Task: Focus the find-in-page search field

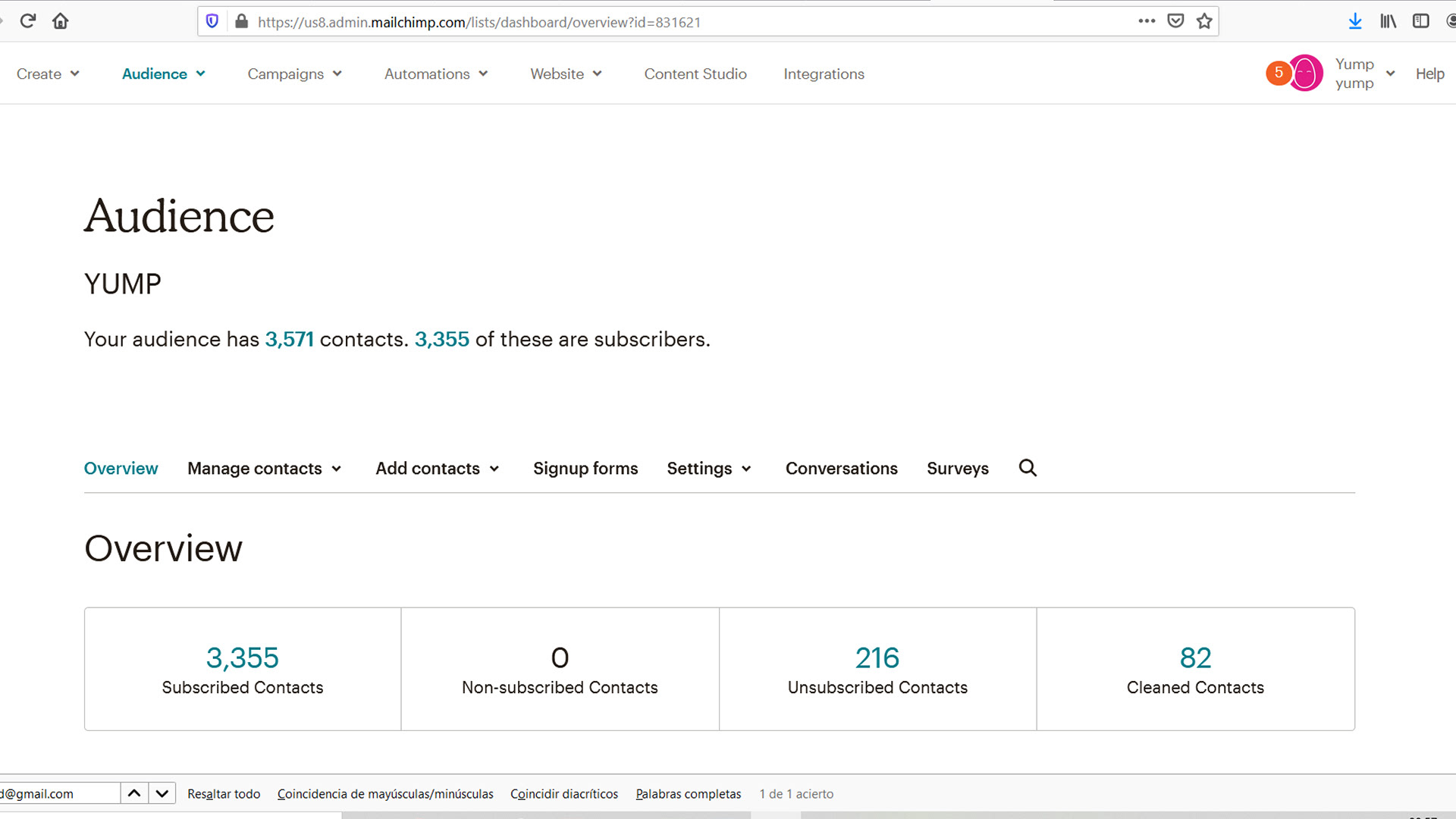Action: (59, 793)
